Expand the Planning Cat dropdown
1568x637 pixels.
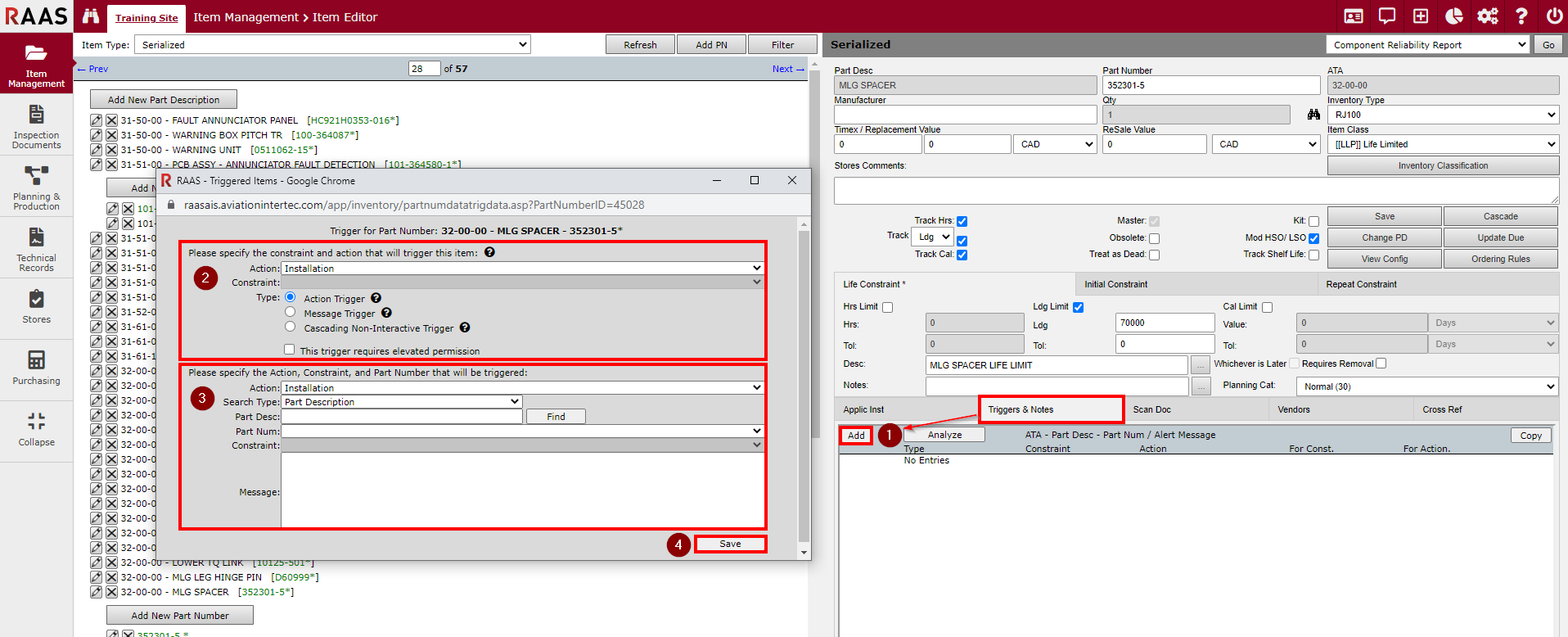[x=1426, y=386]
